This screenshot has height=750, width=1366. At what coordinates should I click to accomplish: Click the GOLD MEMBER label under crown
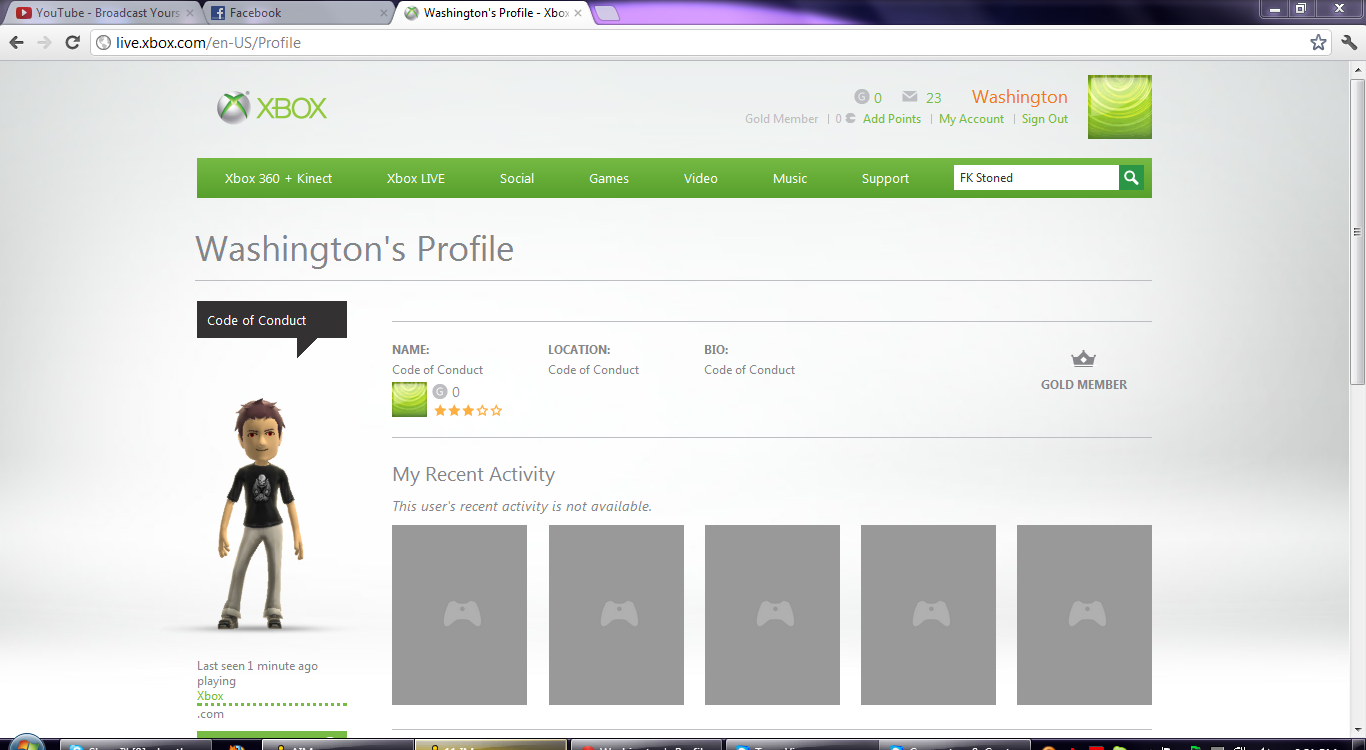[1084, 384]
